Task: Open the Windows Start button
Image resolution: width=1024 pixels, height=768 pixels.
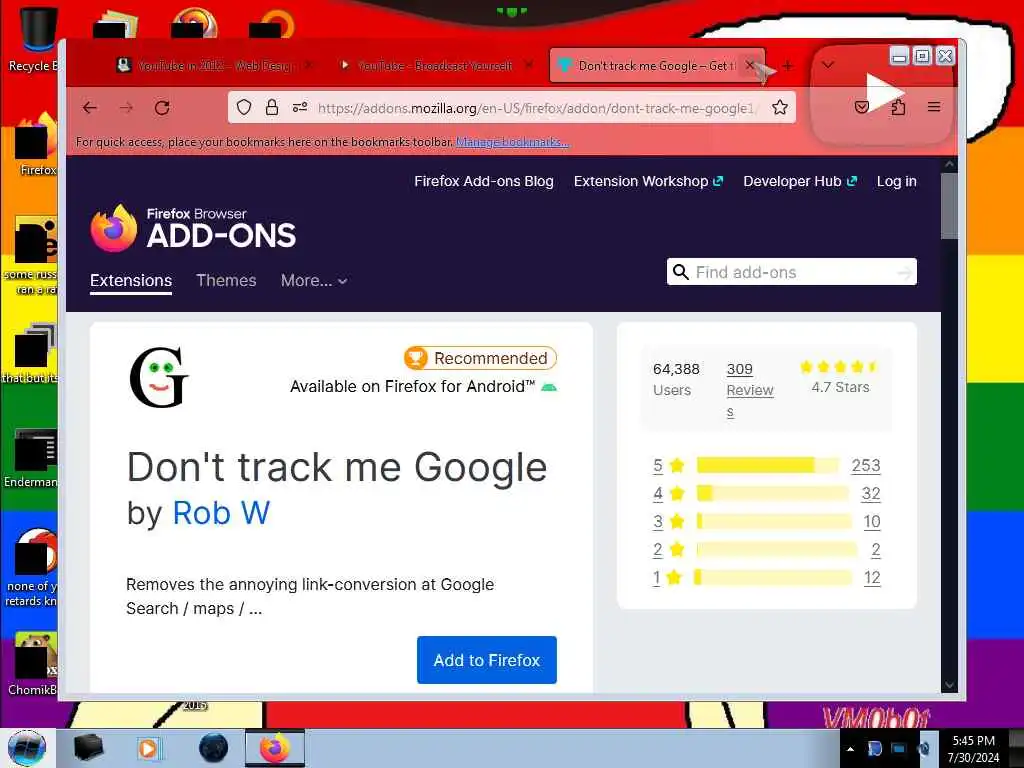Action: pyautogui.click(x=27, y=748)
